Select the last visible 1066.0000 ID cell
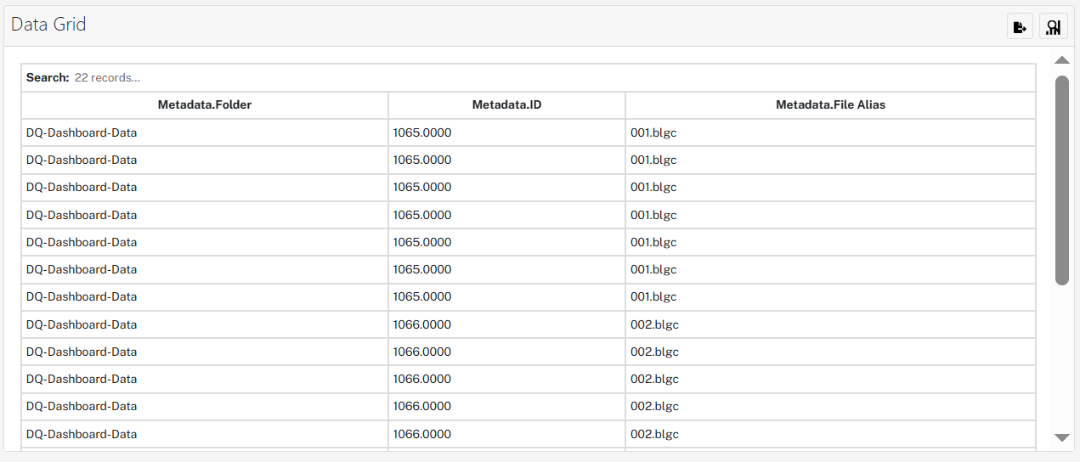This screenshot has height=462, width=1080. 507,434
